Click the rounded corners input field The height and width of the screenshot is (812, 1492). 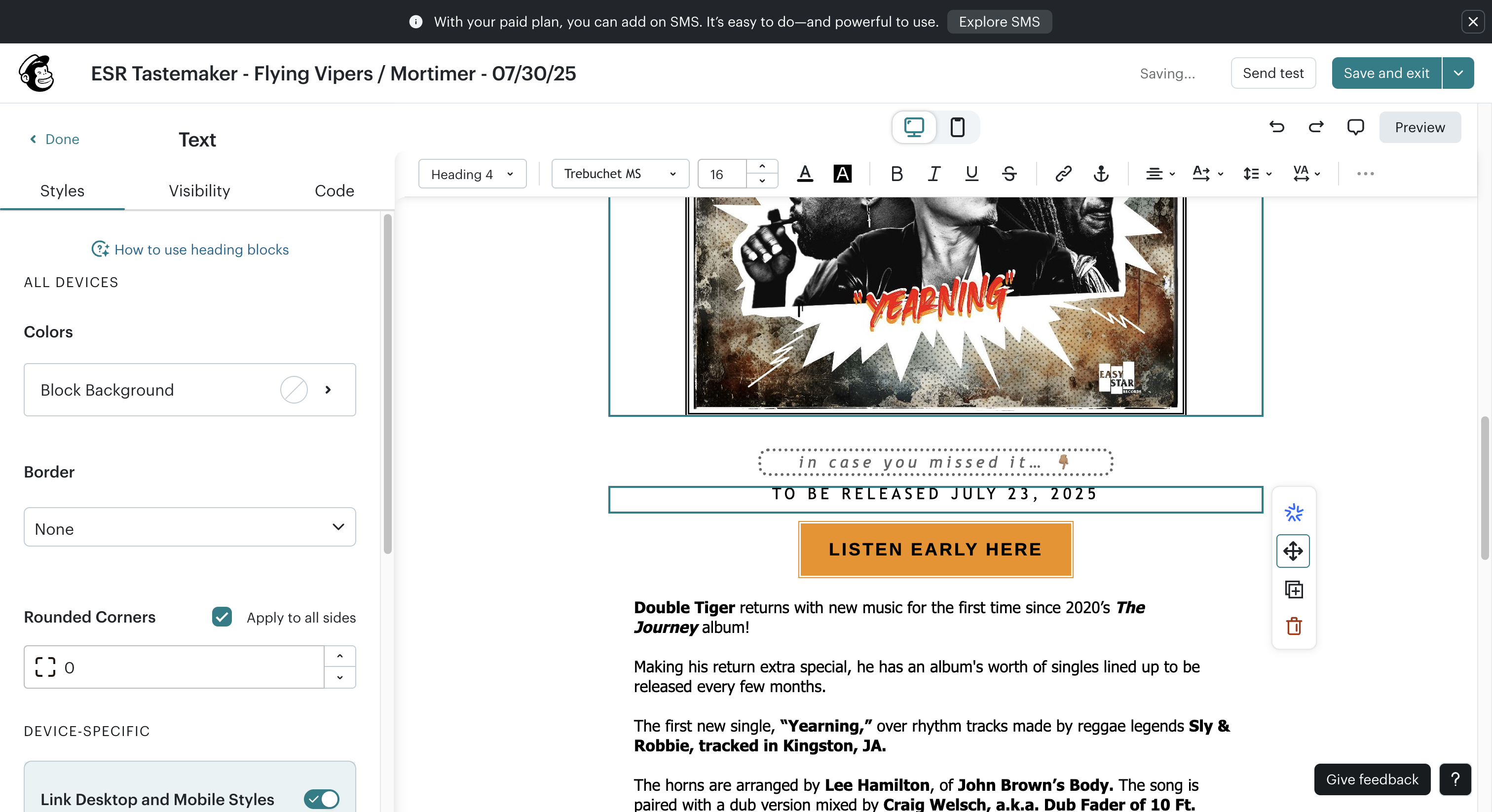[x=174, y=667]
